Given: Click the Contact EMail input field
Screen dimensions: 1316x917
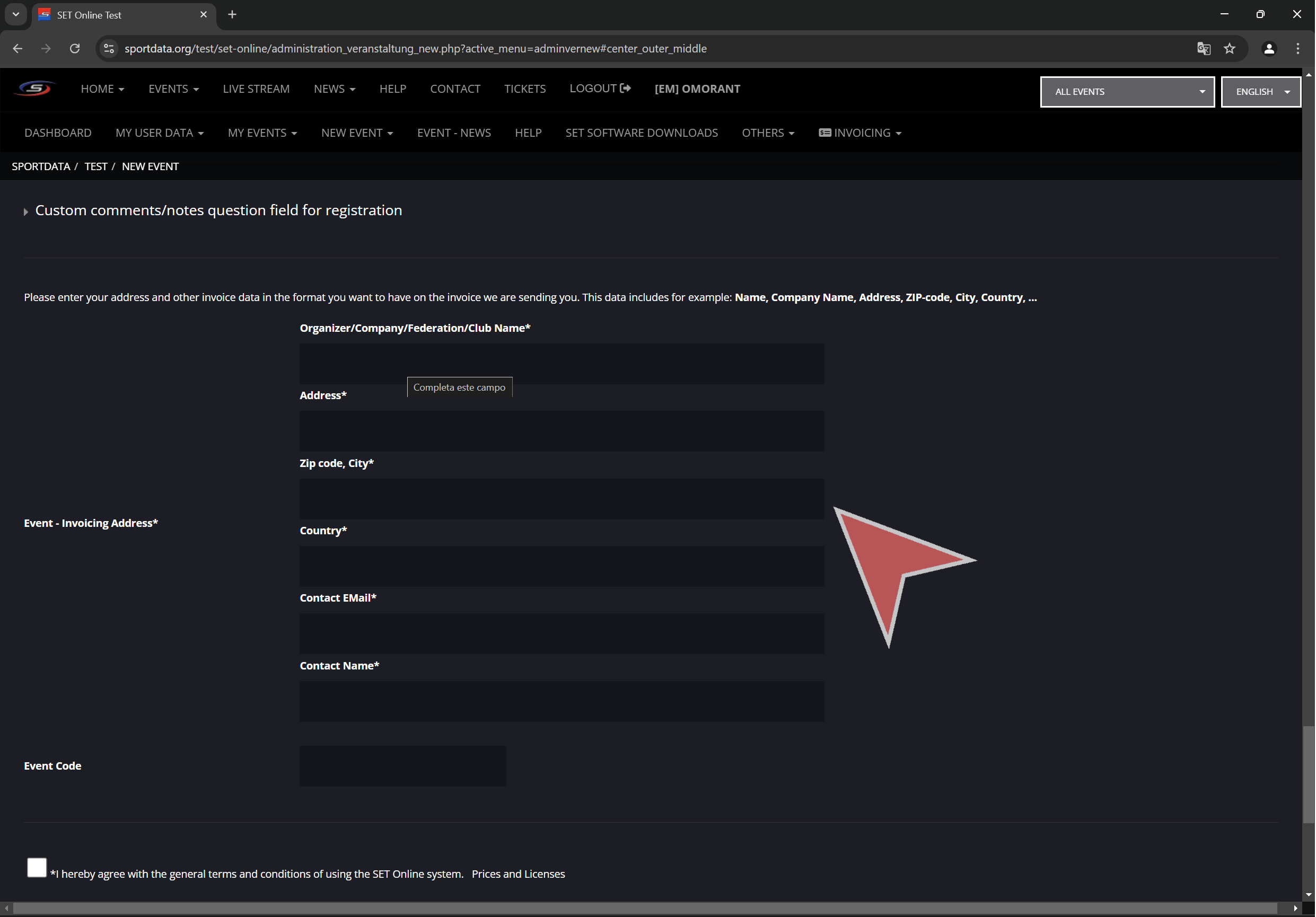Looking at the screenshot, I should [x=562, y=633].
